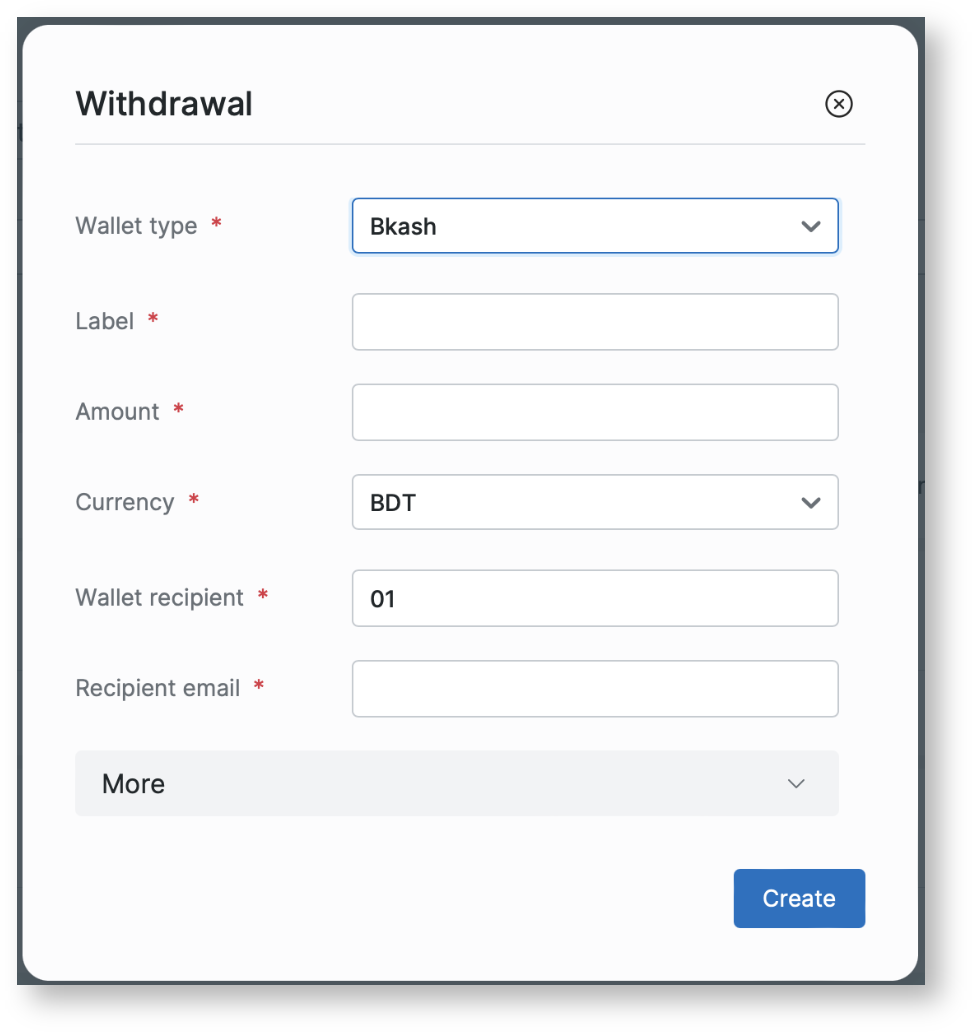Click the Label field caption text
The width and height of the screenshot is (973, 1033).
pos(105,321)
